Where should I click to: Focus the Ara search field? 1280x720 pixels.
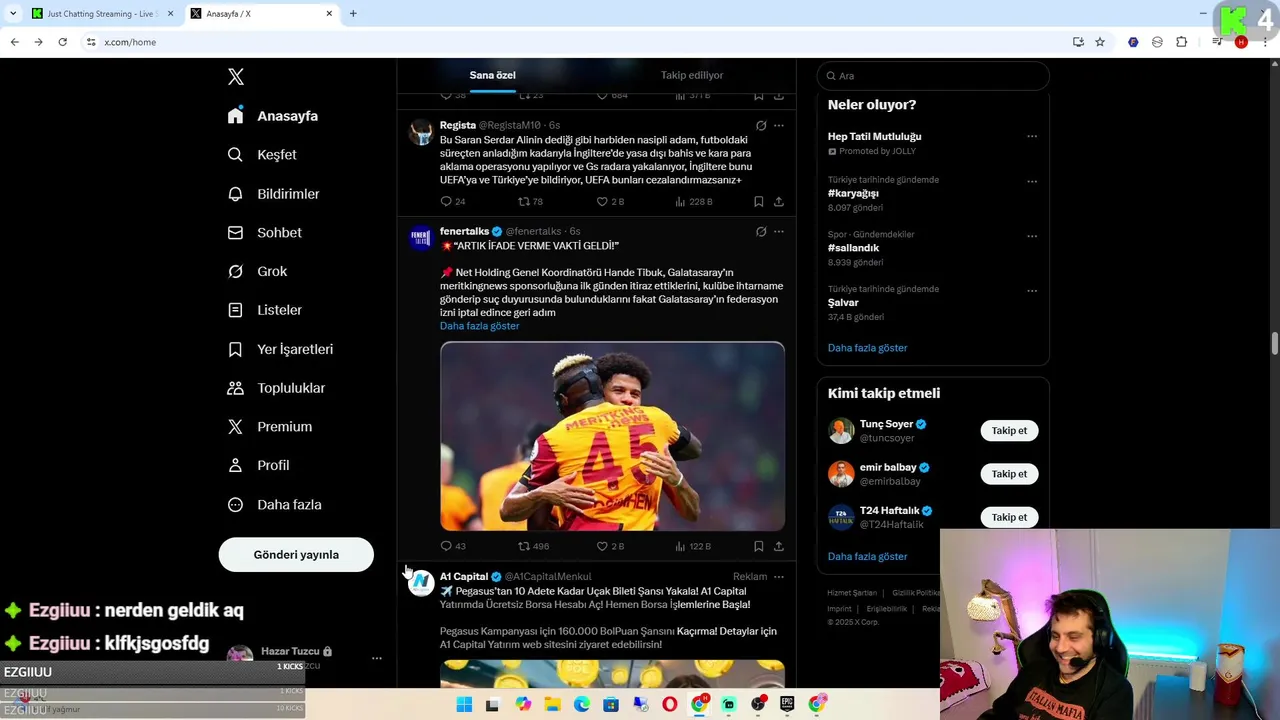click(x=933, y=76)
